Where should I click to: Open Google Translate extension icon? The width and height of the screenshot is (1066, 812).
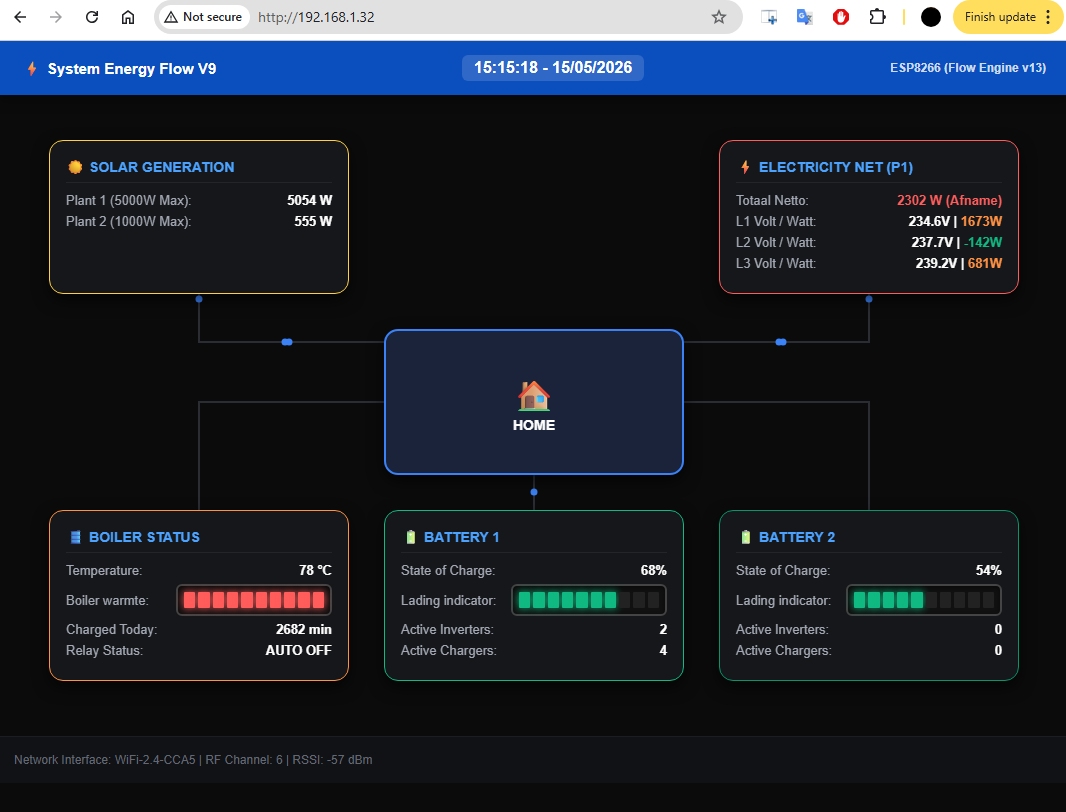click(805, 17)
